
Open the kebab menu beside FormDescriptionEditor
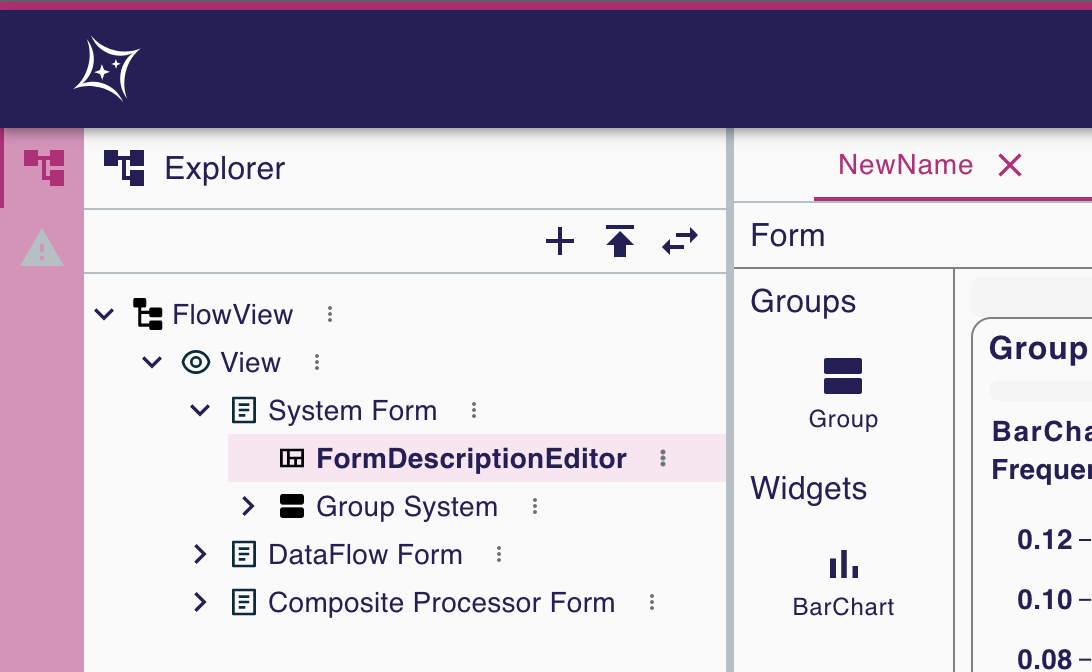[662, 458]
